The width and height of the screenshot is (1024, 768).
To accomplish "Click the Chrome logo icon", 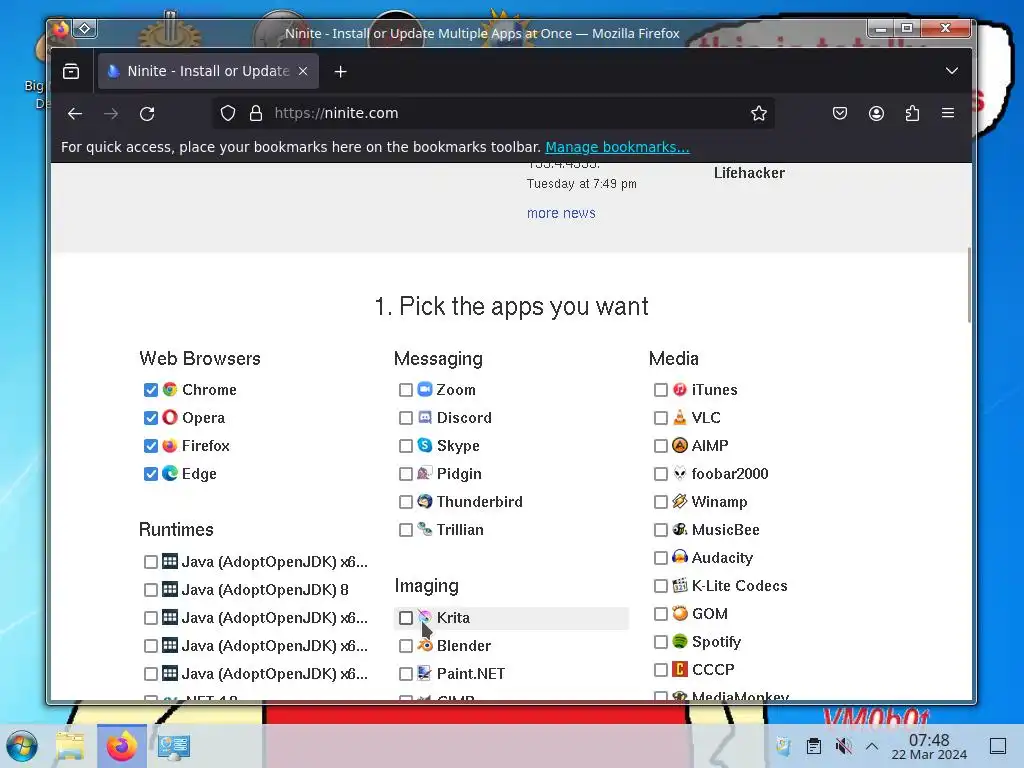I will [170, 389].
